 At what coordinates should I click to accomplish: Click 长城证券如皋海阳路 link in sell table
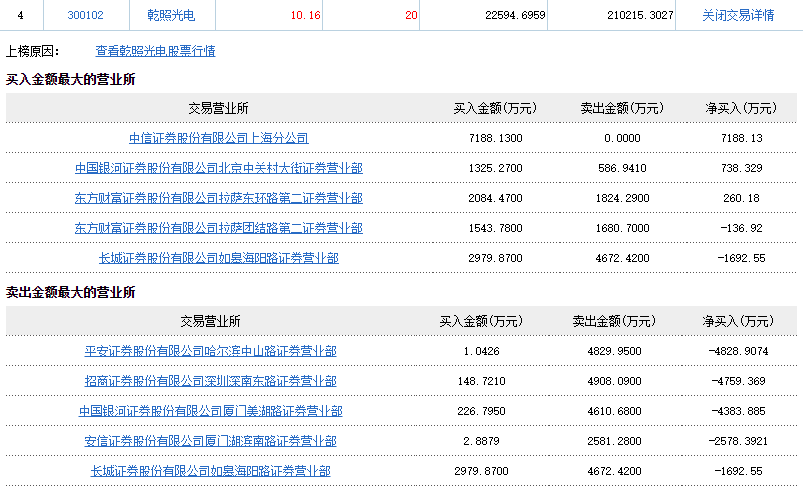(x=210, y=471)
